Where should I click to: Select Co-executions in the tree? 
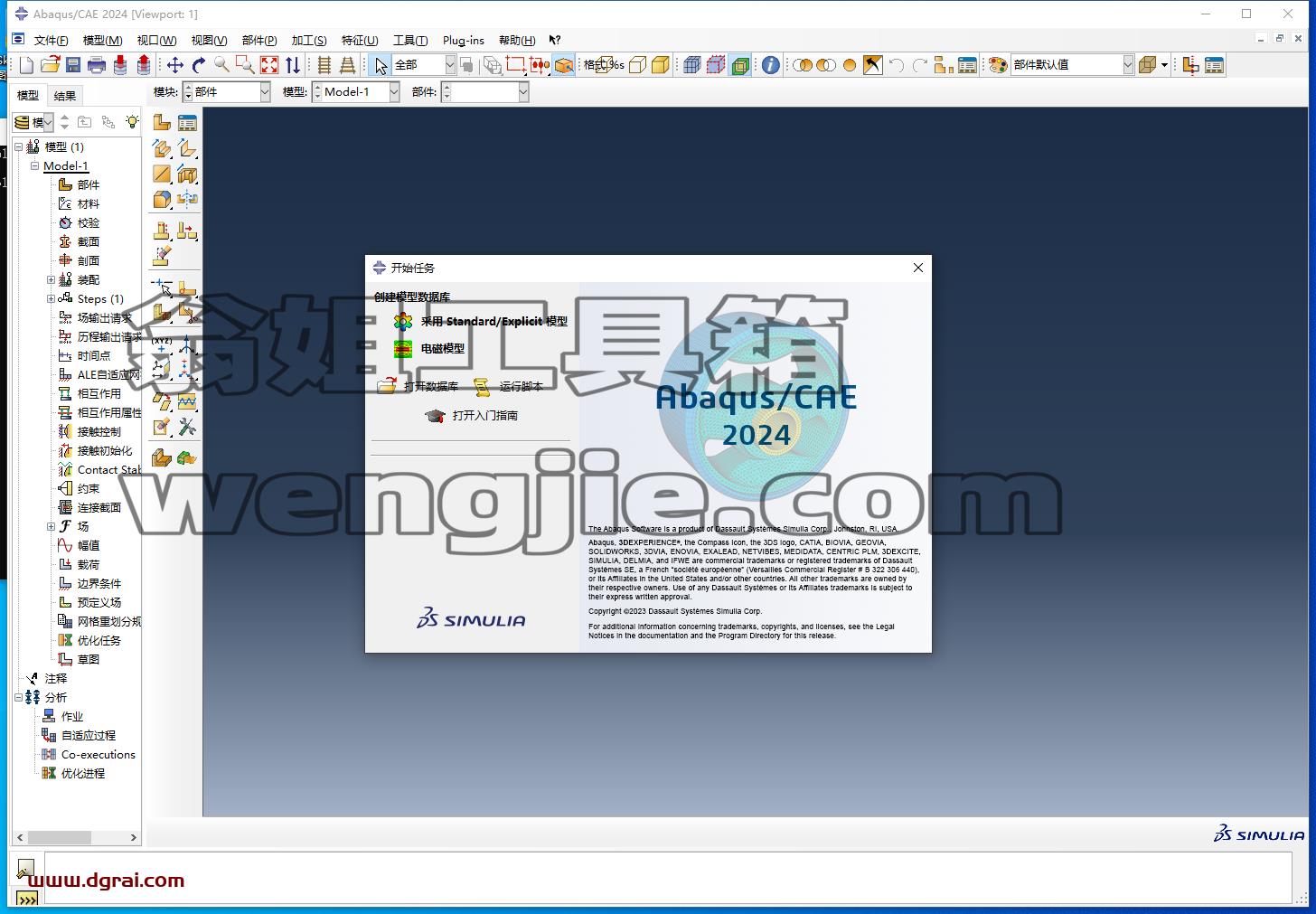(89, 754)
